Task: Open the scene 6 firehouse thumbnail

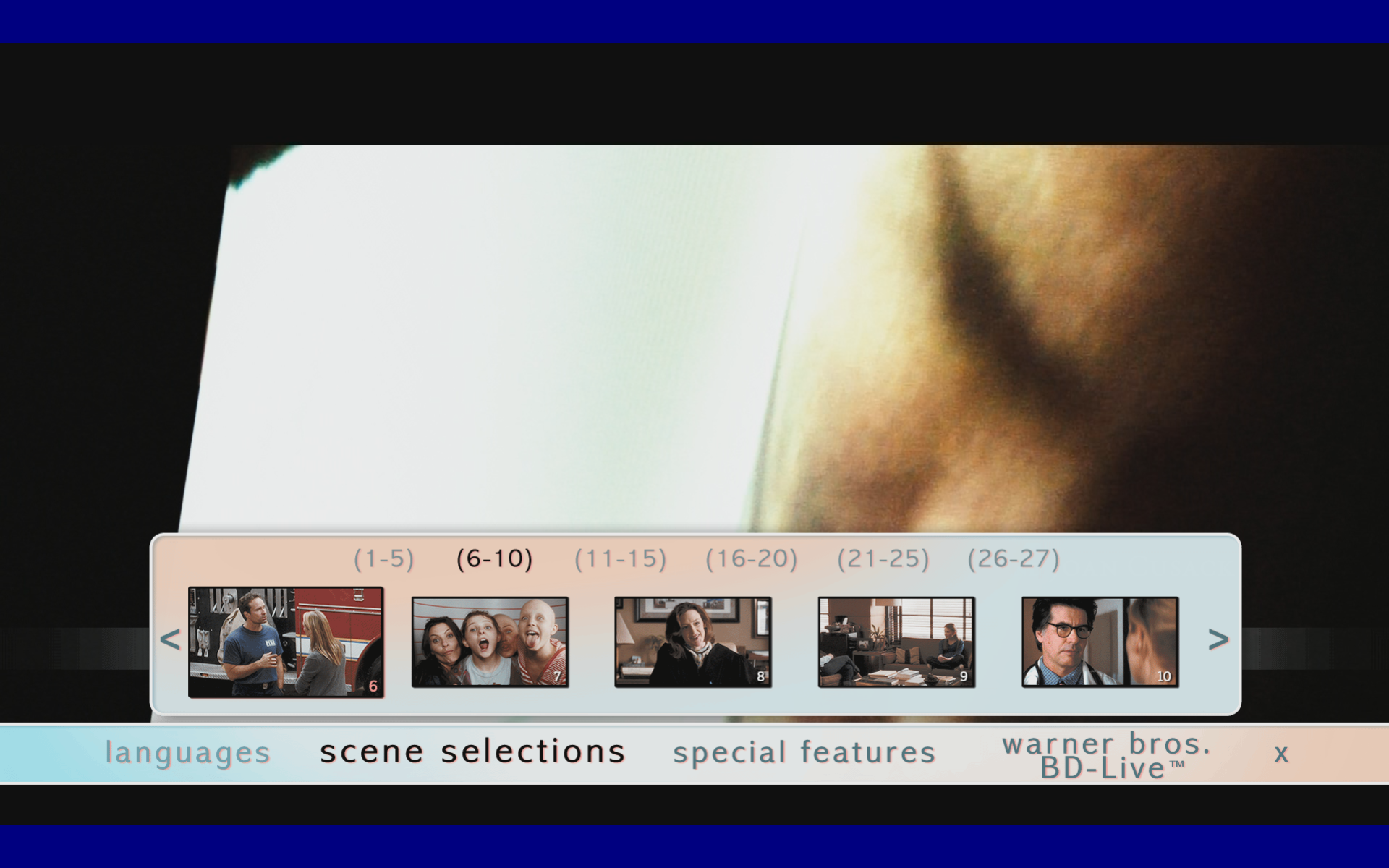Action: coord(286,642)
